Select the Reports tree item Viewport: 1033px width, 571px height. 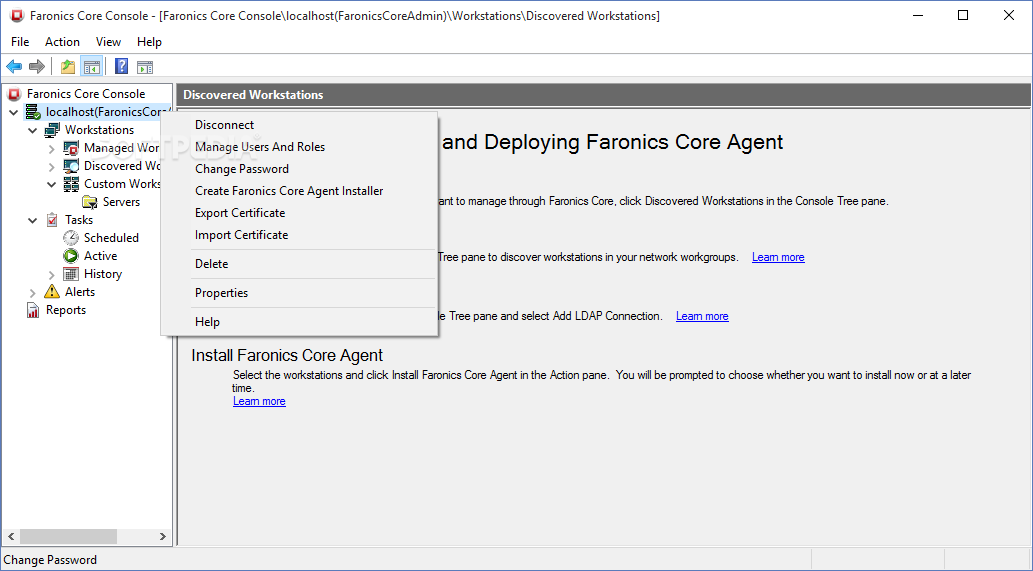point(66,310)
